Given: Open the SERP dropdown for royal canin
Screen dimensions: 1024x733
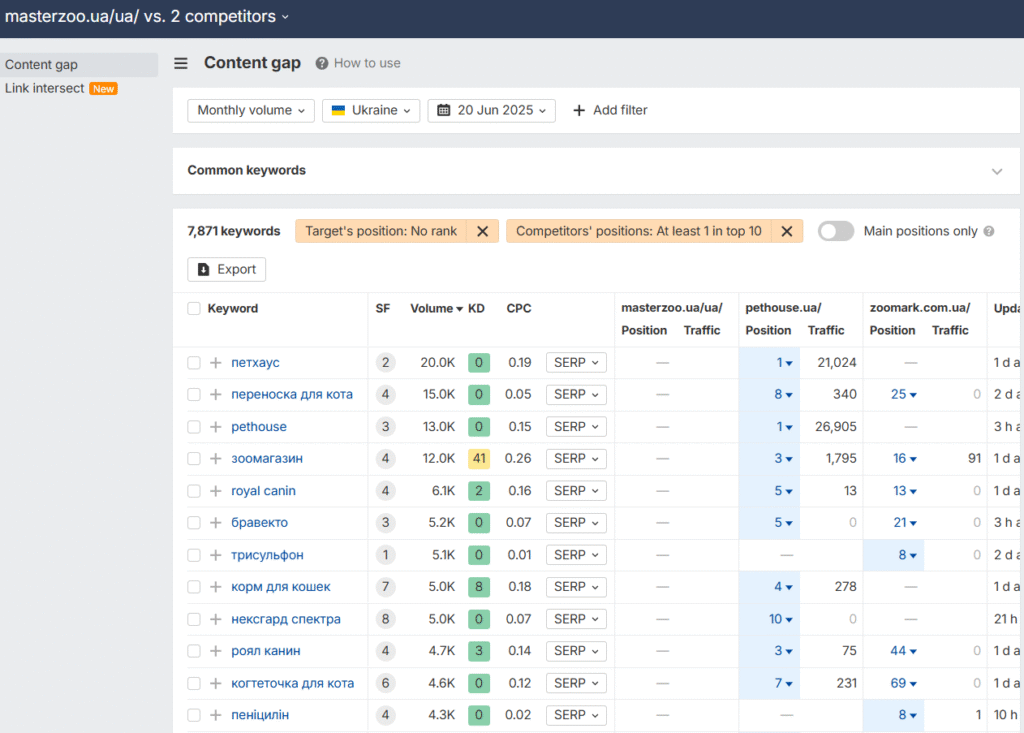Looking at the screenshot, I should pos(576,490).
